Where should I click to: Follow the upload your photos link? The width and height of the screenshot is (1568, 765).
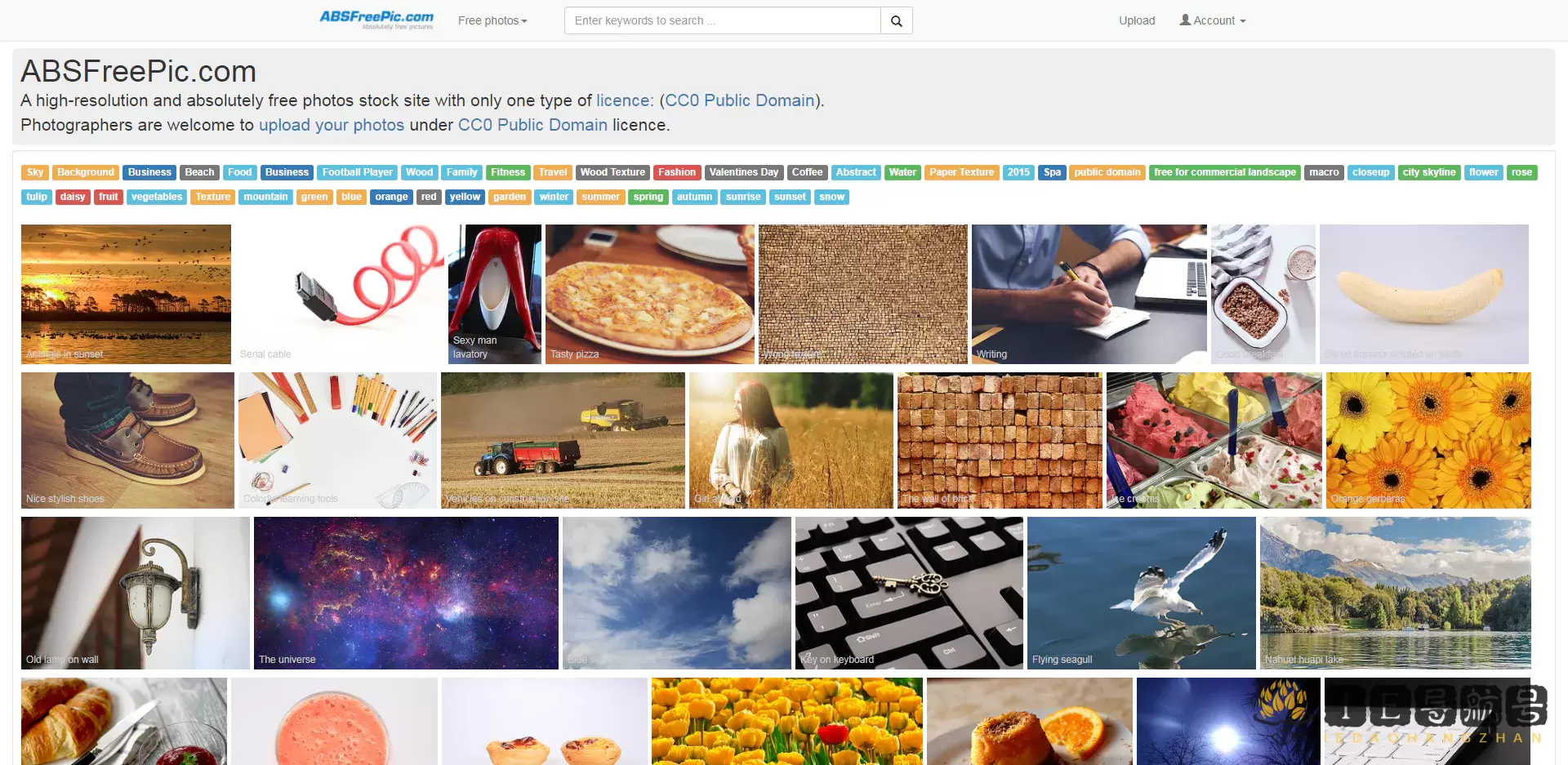coord(332,125)
